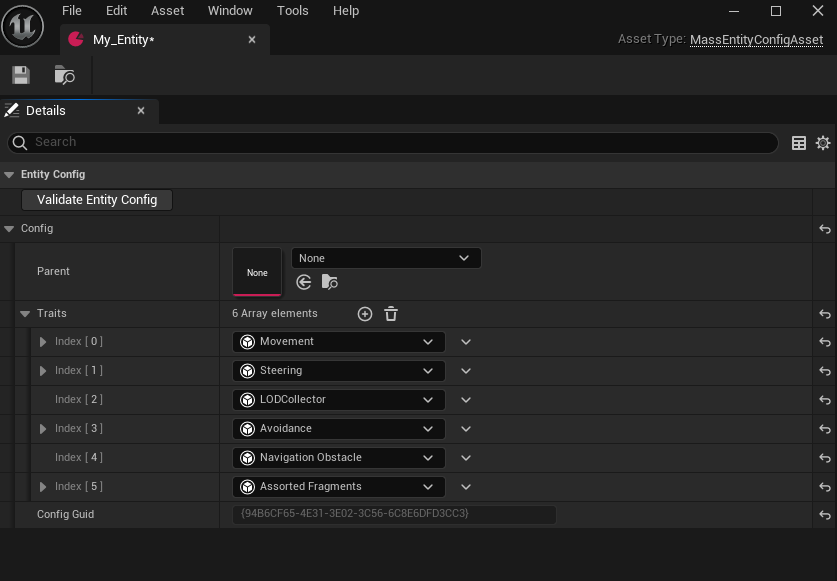The image size is (837, 581).
Task: Open the Window menu
Action: pyautogui.click(x=230, y=11)
